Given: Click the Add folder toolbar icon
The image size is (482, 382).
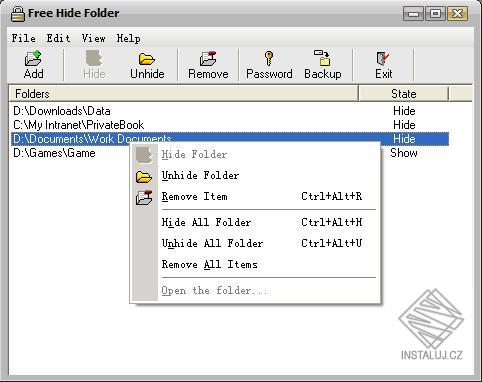Looking at the screenshot, I should click(x=33, y=65).
